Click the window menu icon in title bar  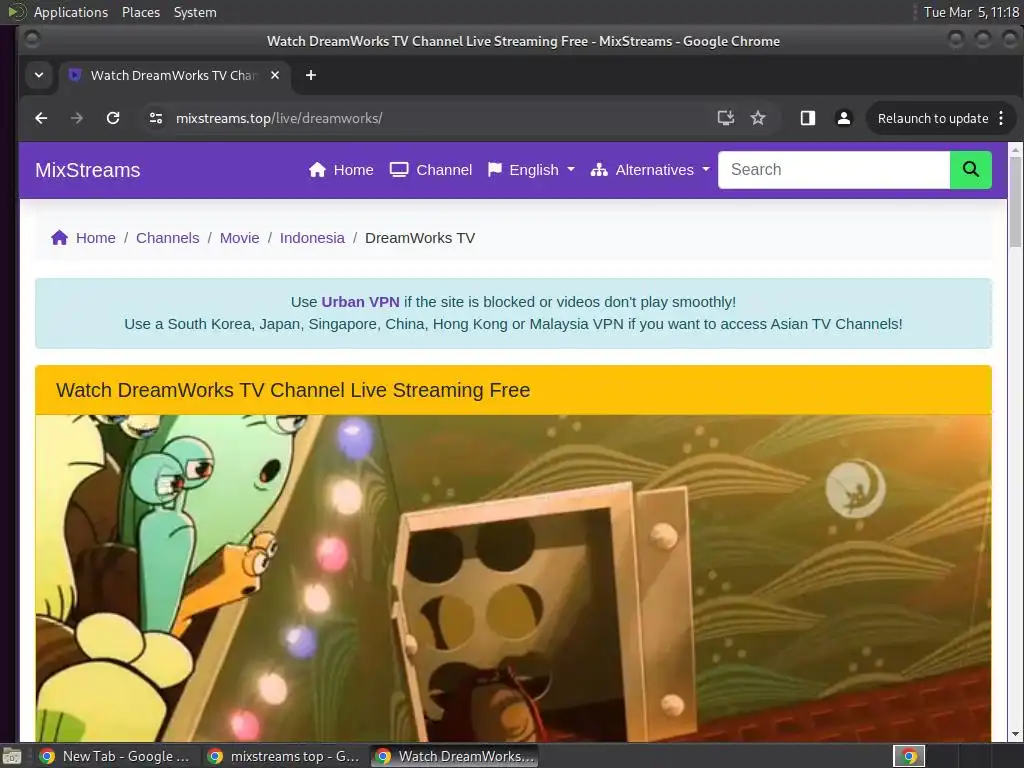[31, 40]
